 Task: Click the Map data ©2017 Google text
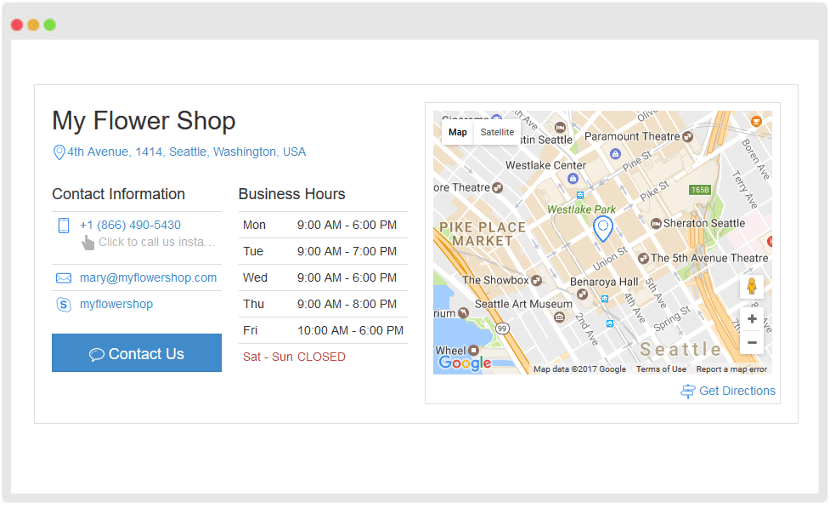point(579,369)
